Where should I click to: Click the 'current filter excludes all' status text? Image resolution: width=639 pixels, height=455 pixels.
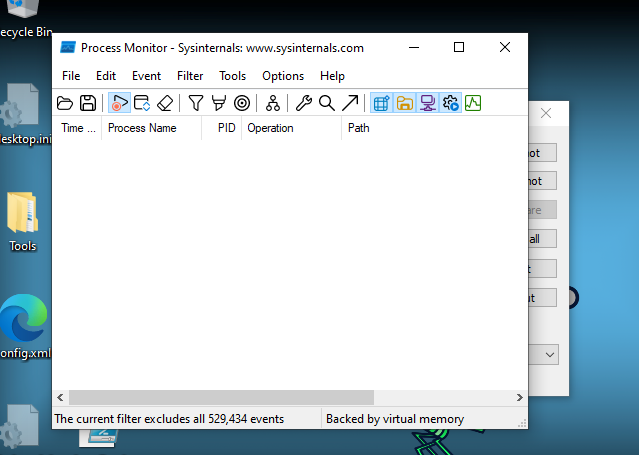[169, 419]
